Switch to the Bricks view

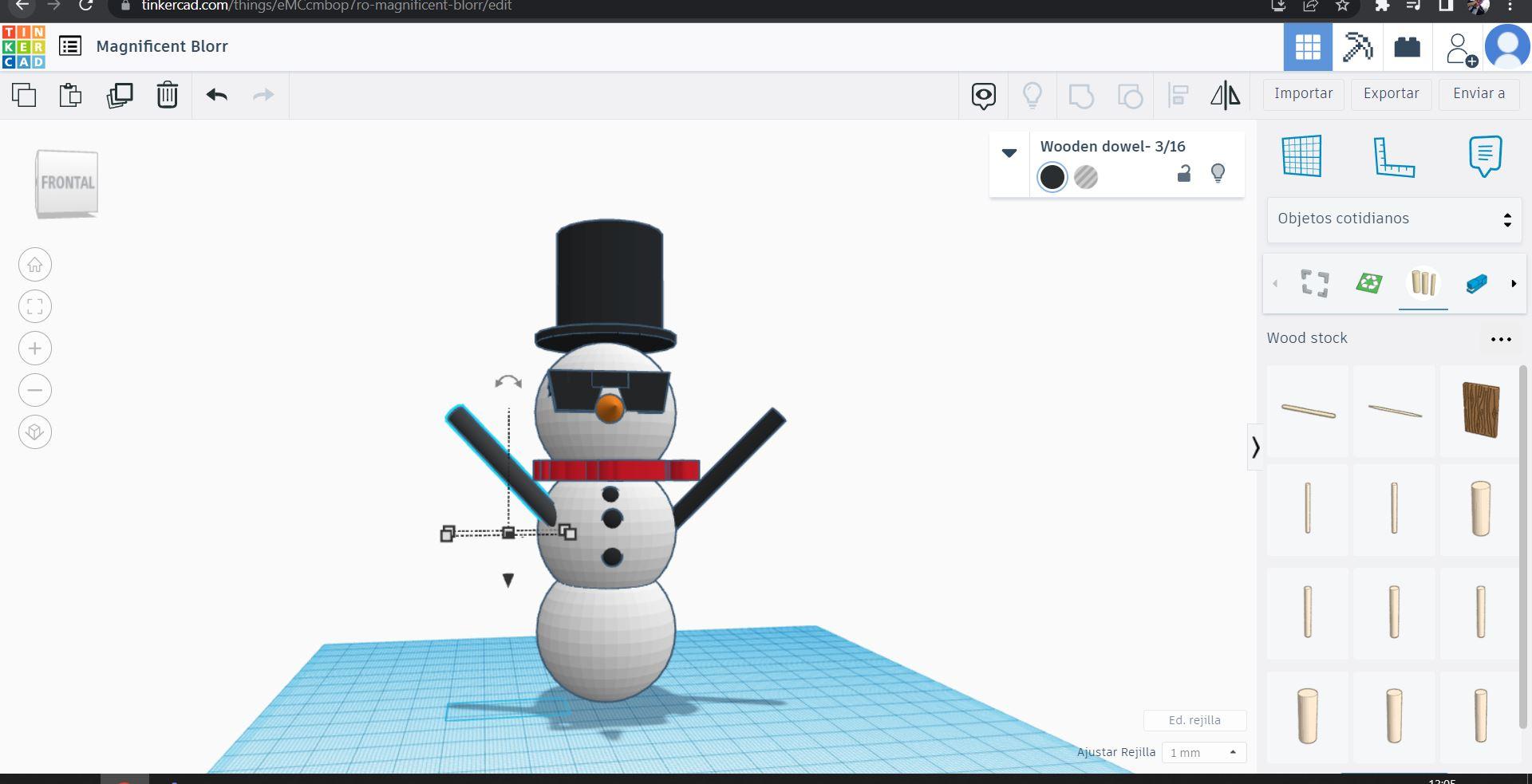(x=1407, y=47)
